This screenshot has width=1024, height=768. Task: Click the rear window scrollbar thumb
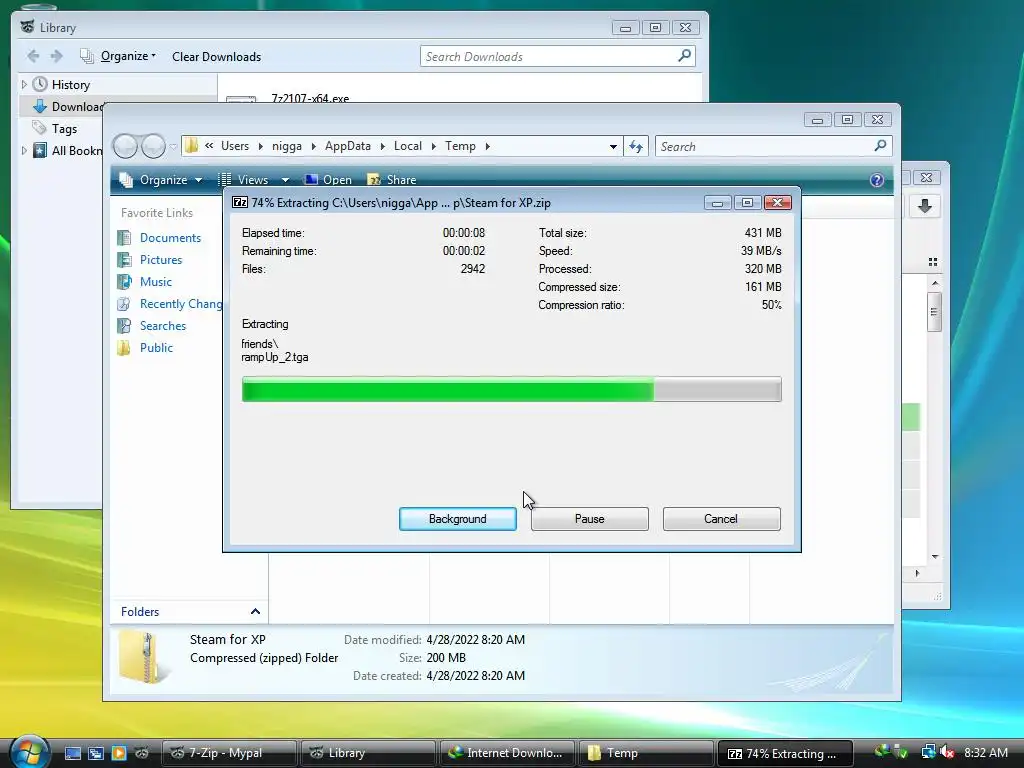(935, 312)
